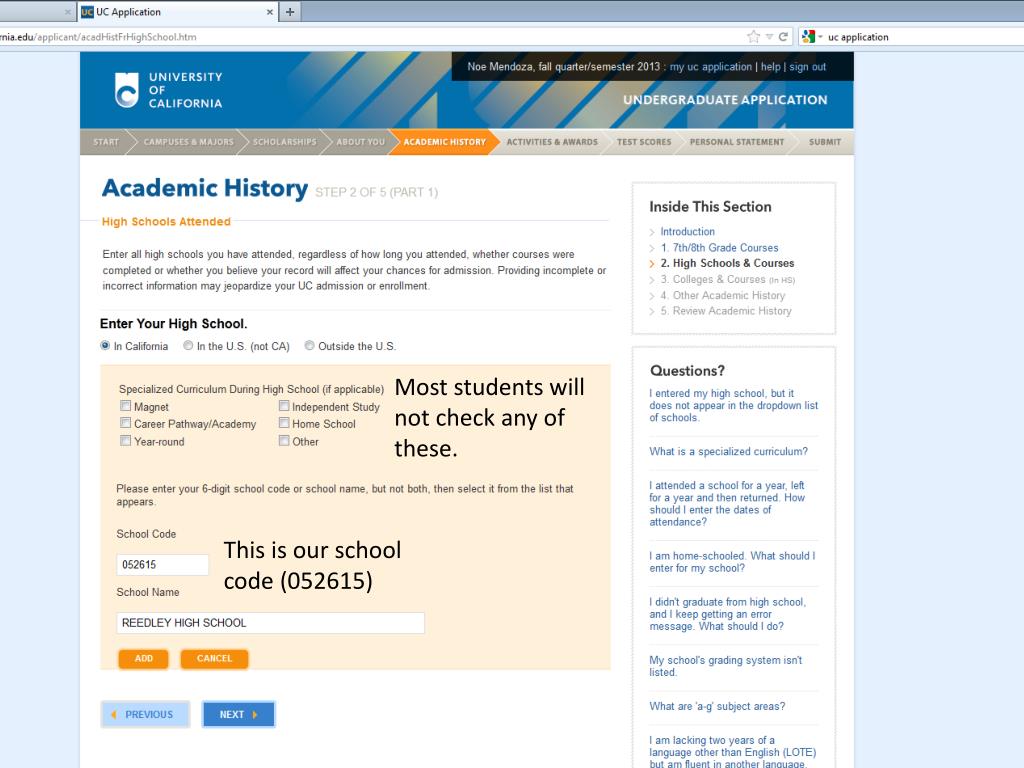Image resolution: width=1024 pixels, height=768 pixels.
Task: Open the Academic History step
Action: (x=445, y=142)
